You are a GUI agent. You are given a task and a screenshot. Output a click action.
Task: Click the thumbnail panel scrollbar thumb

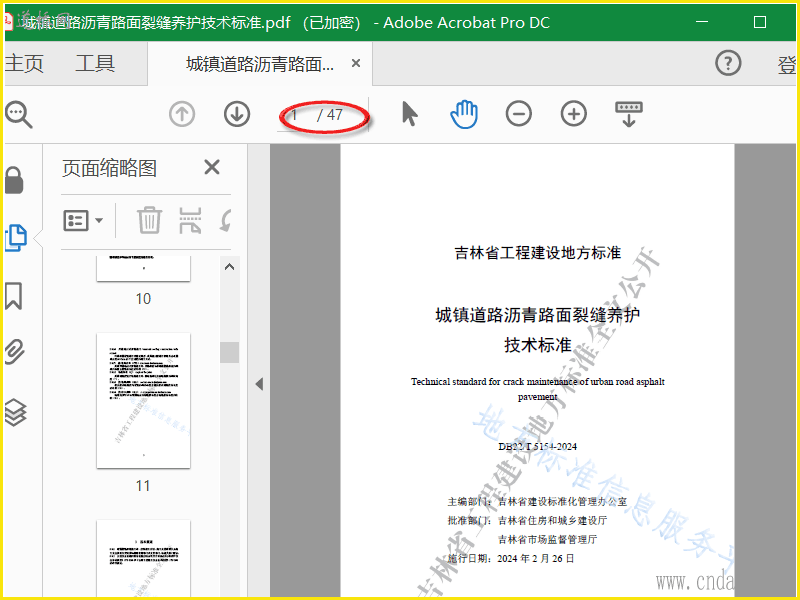pos(230,353)
